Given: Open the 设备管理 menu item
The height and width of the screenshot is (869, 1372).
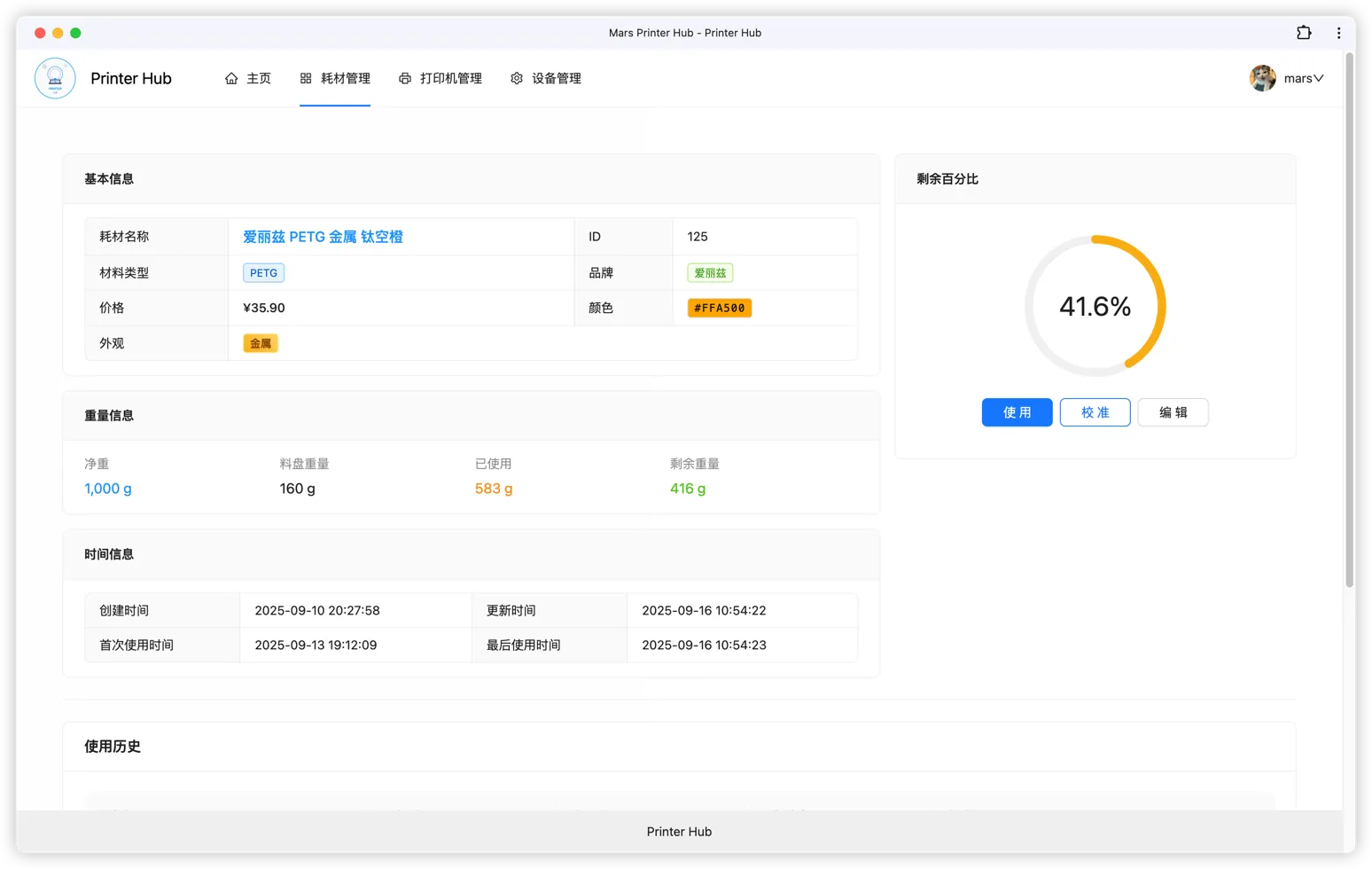Looking at the screenshot, I should pos(556,79).
